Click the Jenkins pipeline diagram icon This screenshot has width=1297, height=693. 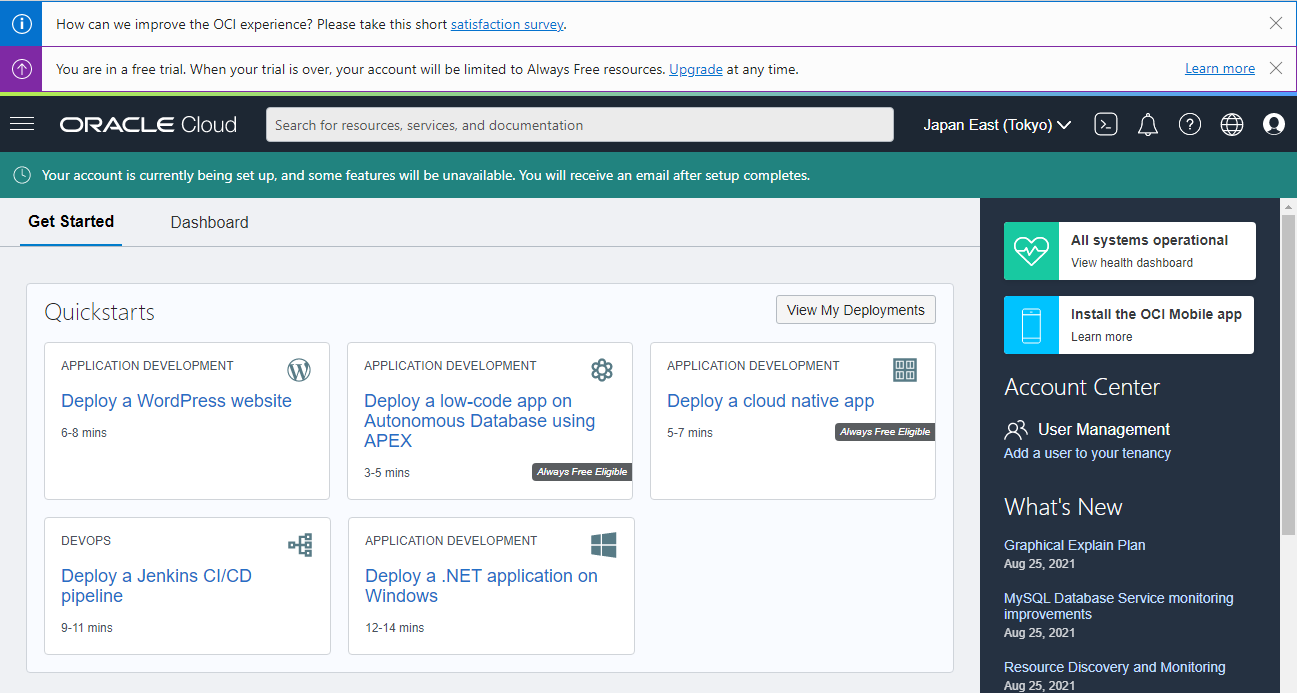click(300, 545)
